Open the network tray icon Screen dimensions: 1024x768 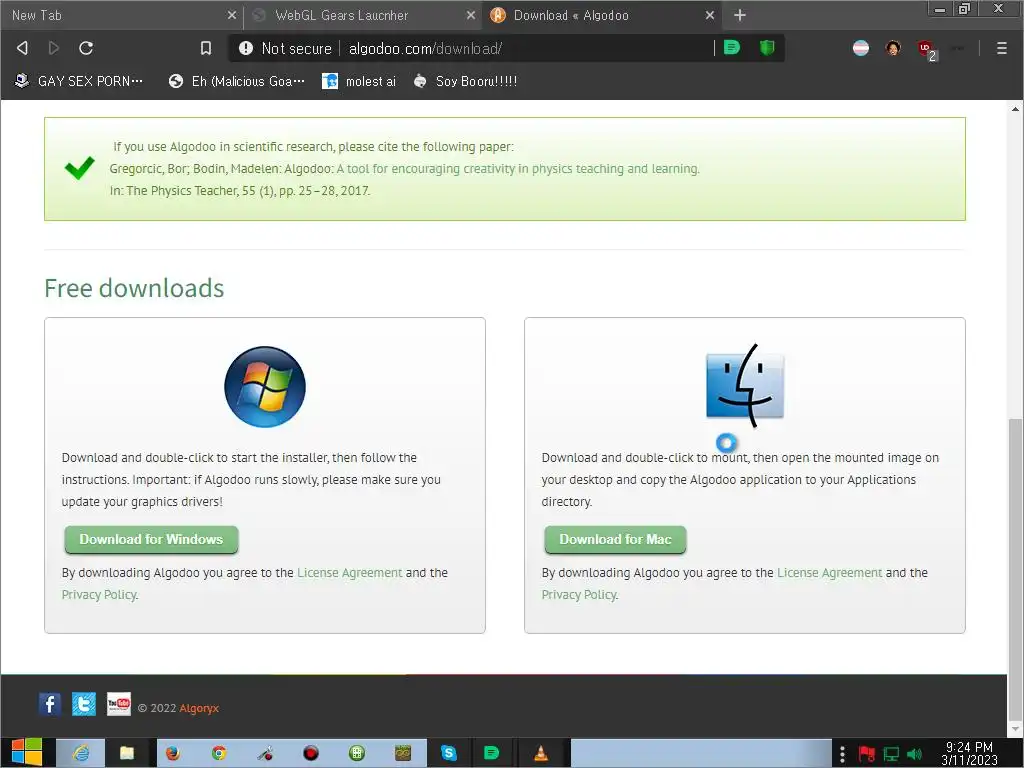coord(891,754)
